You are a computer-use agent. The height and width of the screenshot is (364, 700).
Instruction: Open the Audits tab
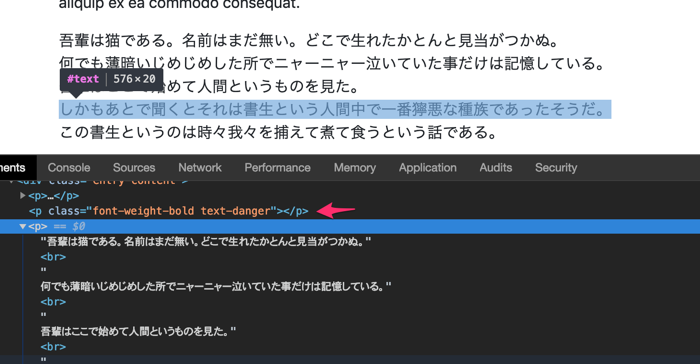coord(496,167)
